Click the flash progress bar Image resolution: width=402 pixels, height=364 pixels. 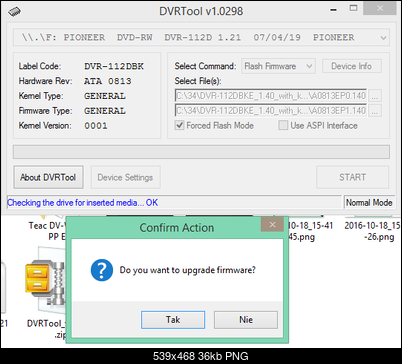tap(201, 152)
